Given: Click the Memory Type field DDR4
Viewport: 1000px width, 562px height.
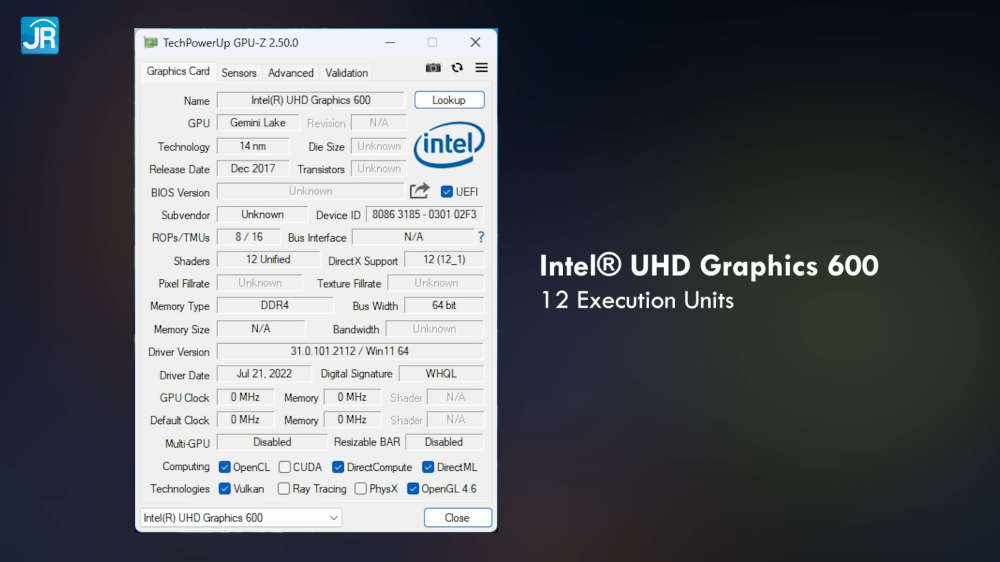Looking at the screenshot, I should click(x=275, y=306).
